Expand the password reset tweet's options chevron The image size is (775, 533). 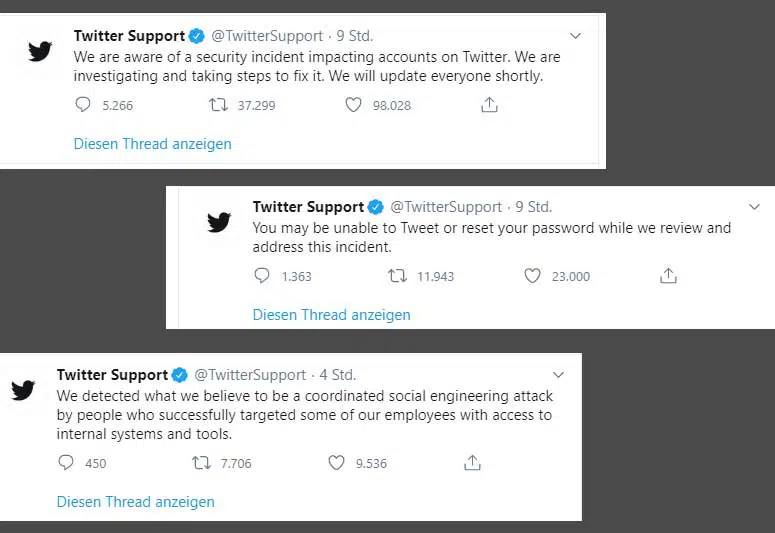[754, 207]
